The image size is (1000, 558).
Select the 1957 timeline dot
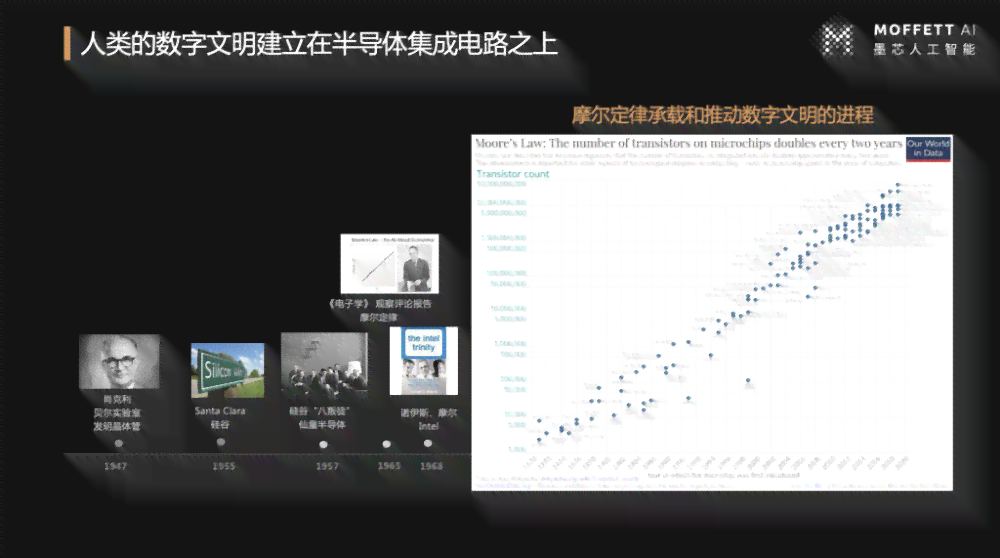323,444
